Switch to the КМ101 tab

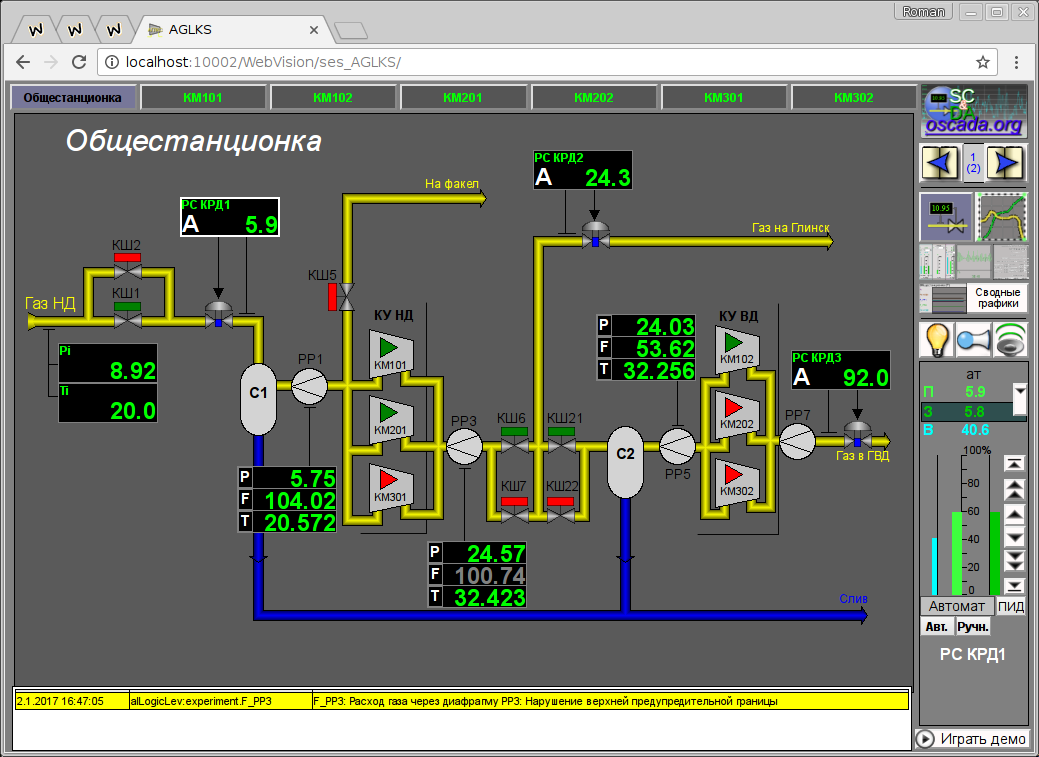203,98
